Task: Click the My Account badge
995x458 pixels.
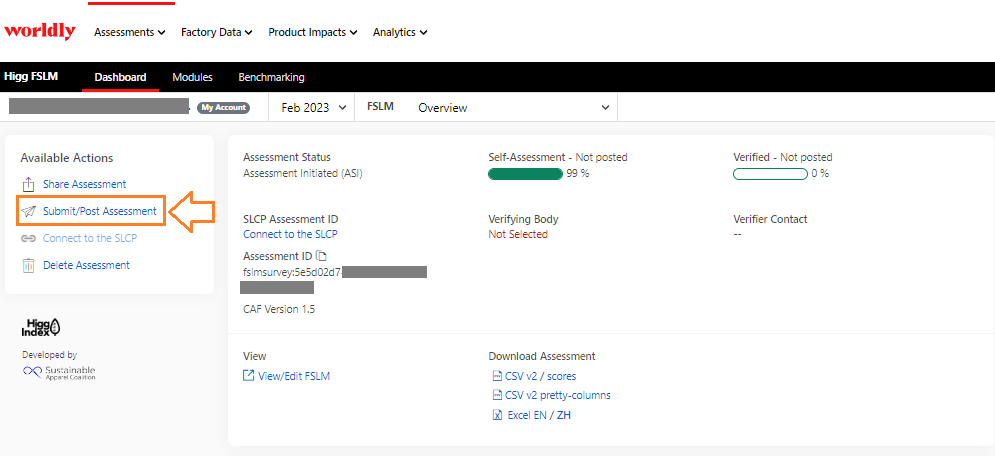Action: pyautogui.click(x=223, y=108)
